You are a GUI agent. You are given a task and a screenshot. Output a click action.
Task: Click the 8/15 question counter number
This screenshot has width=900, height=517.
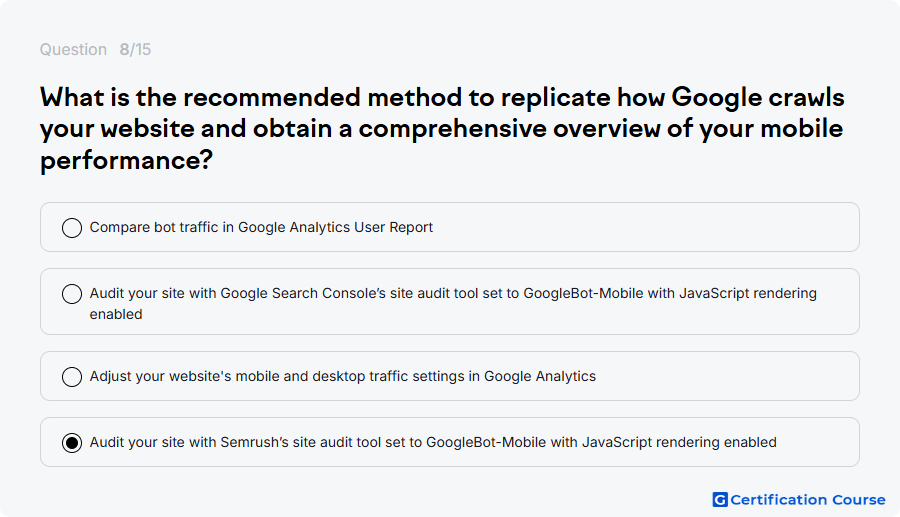tap(135, 50)
